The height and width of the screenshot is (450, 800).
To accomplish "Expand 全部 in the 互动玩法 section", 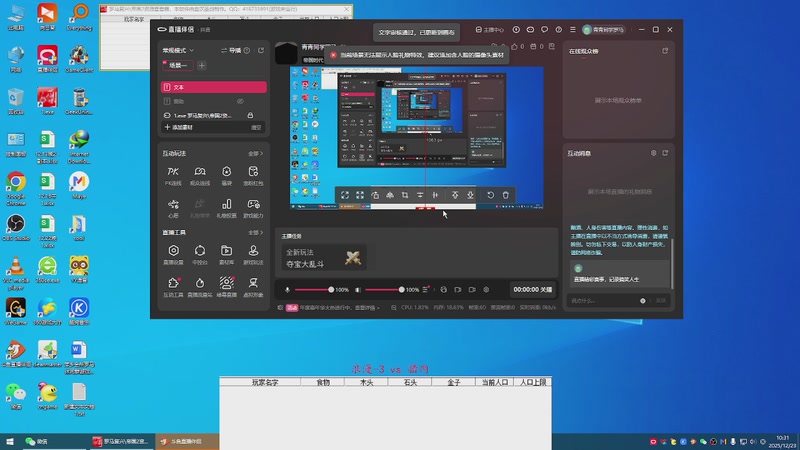I will pos(256,154).
